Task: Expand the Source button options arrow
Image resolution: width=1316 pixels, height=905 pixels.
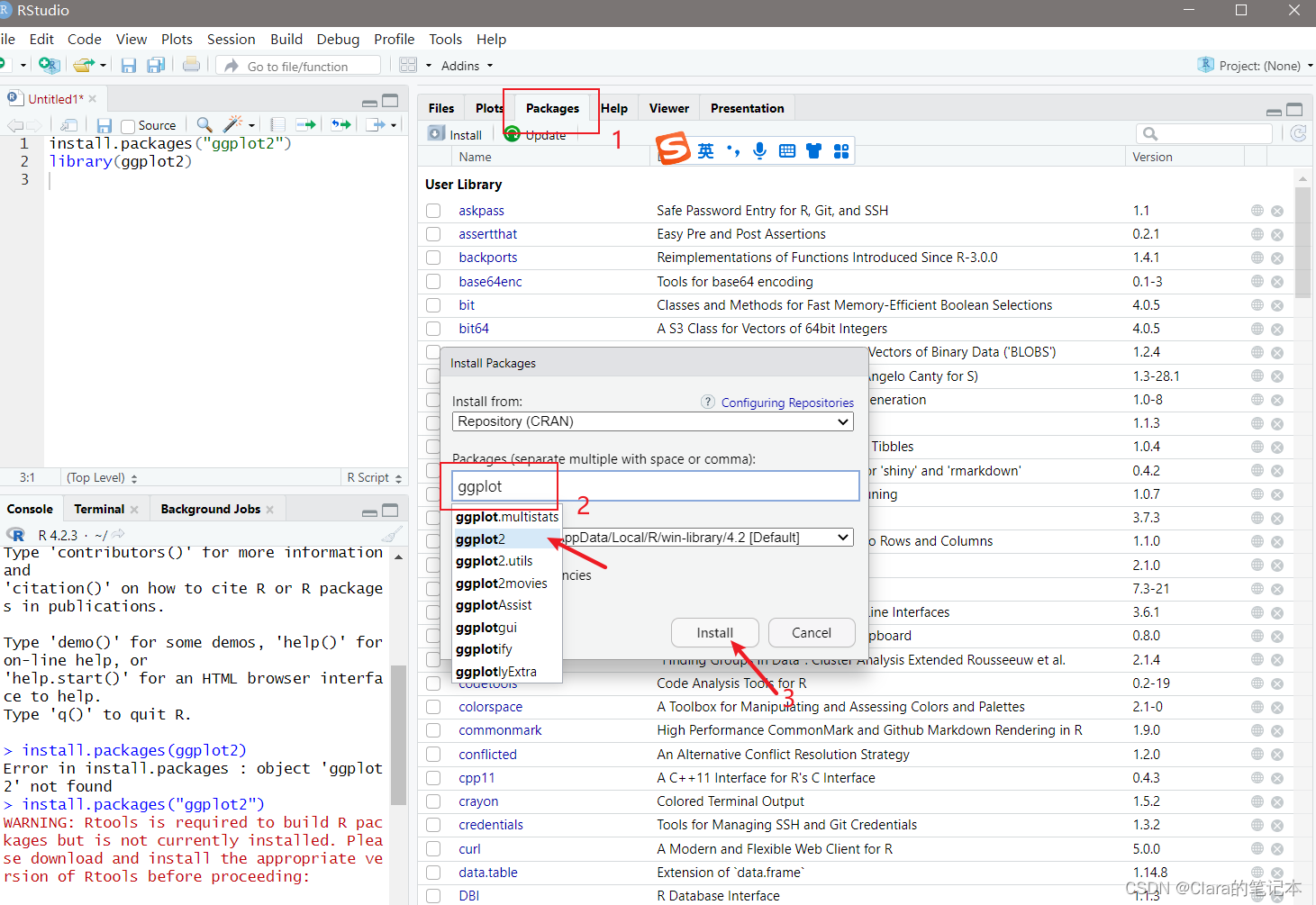Action: (x=394, y=125)
